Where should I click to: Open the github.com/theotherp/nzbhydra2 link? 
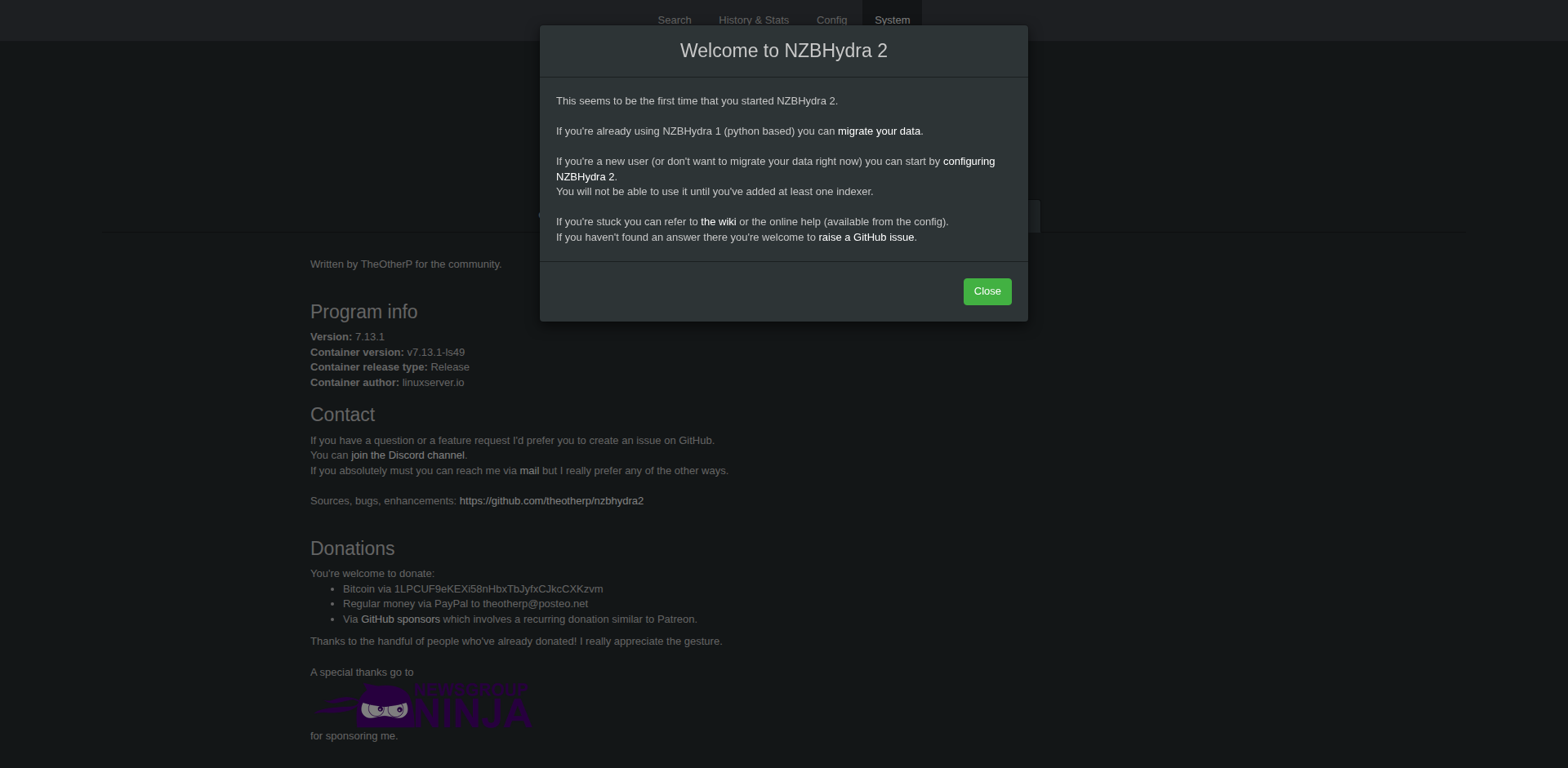pos(551,501)
